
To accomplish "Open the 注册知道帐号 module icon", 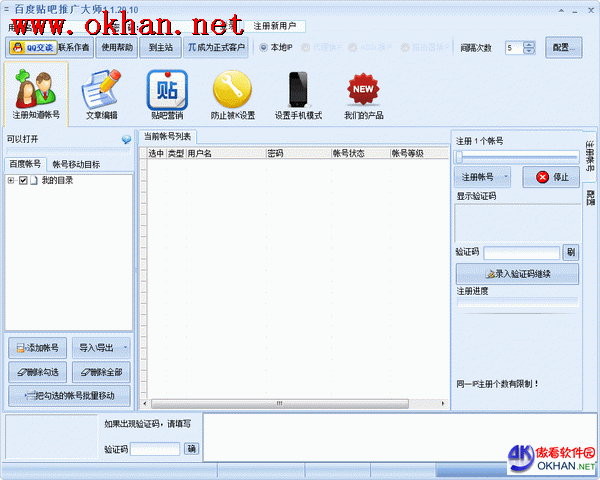I will click(x=36, y=94).
